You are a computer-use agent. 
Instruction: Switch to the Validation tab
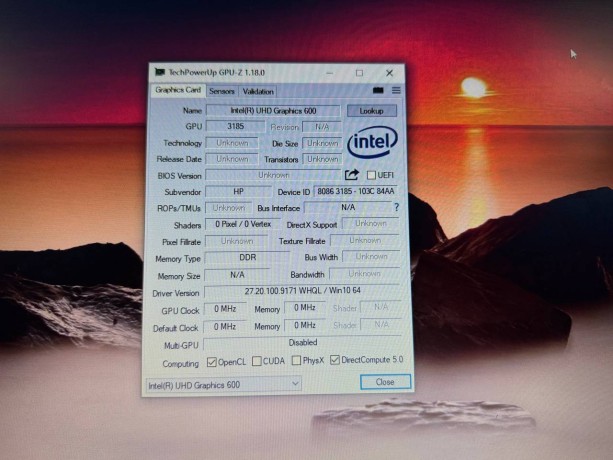coord(258,91)
